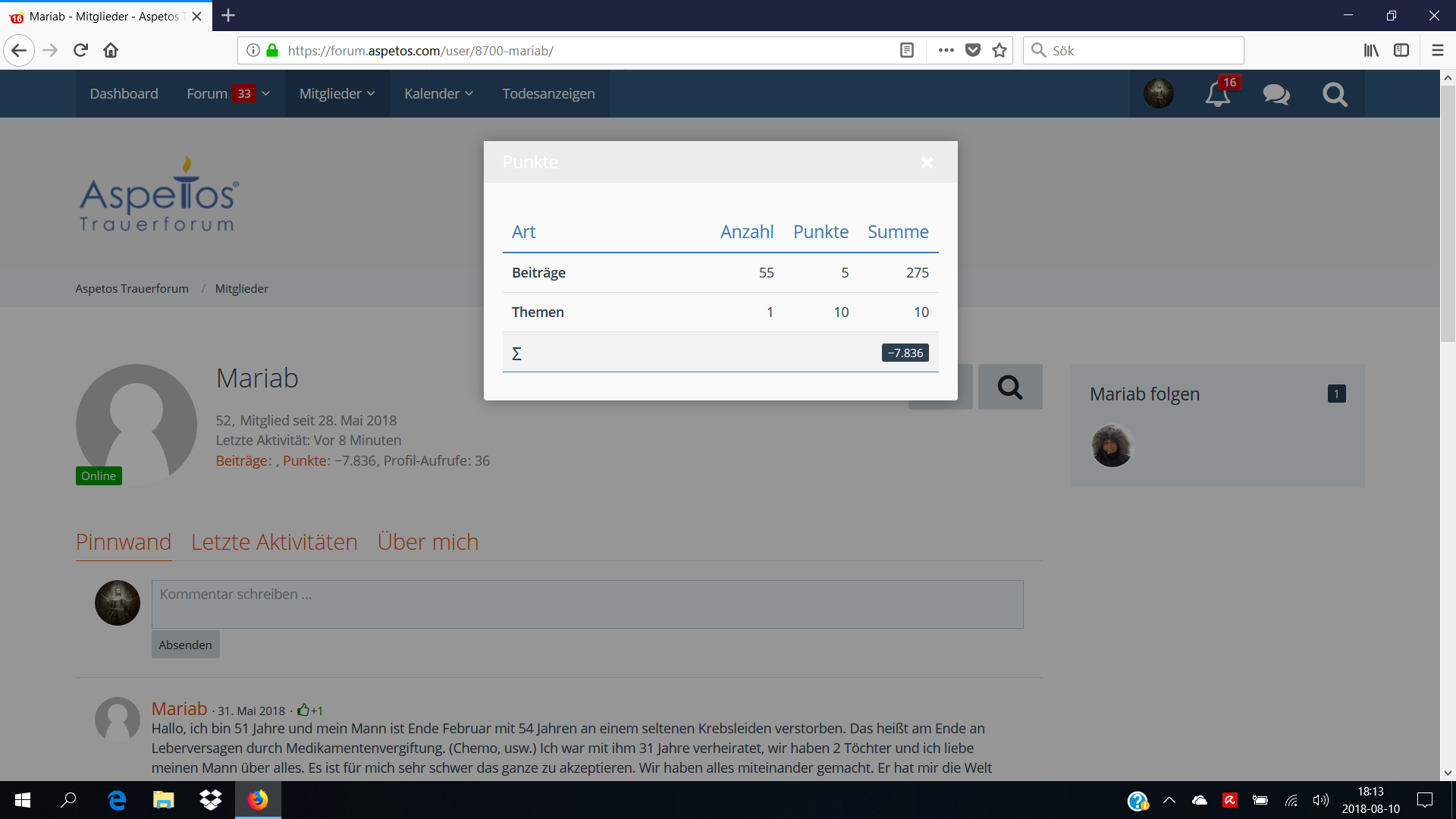Click the magnifier search icon in navbar
This screenshot has width=1456, height=819.
1335,94
